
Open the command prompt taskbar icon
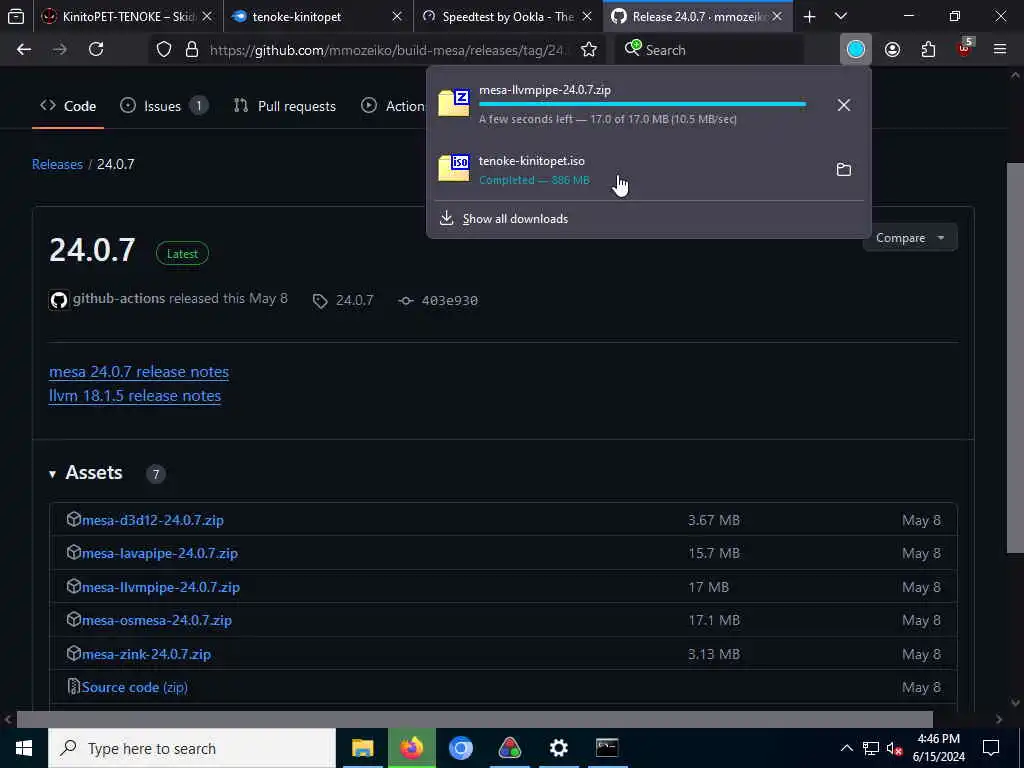point(607,748)
